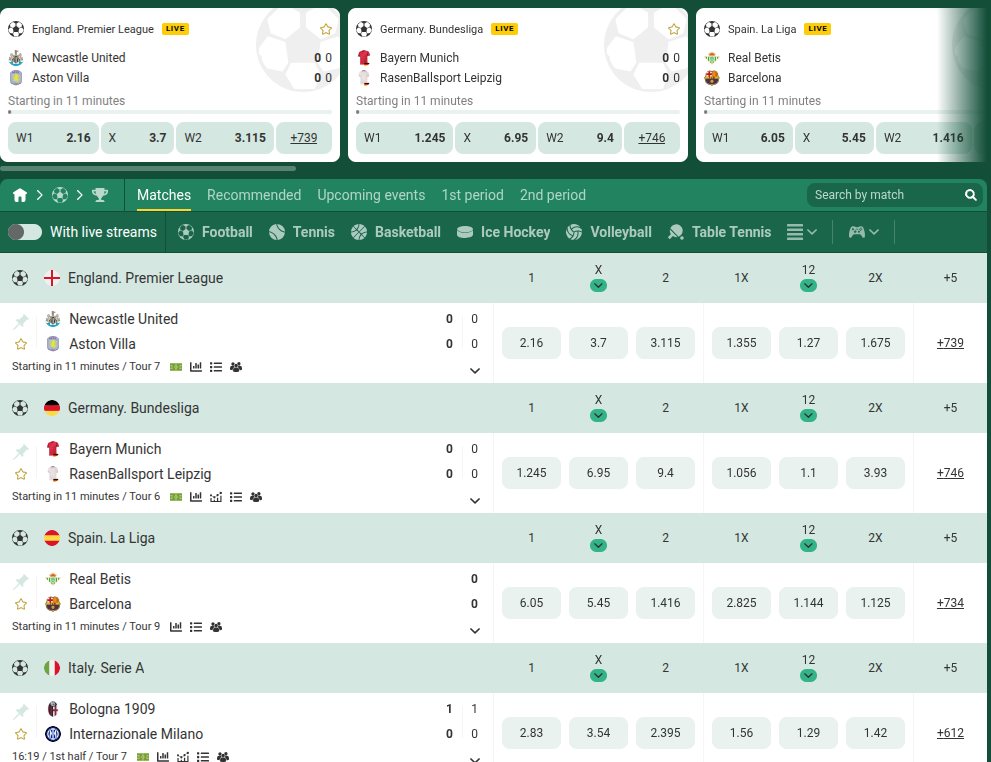The image size is (991, 762).
Task: Open X dropdown in Premier League header
Action: [x=598, y=286]
